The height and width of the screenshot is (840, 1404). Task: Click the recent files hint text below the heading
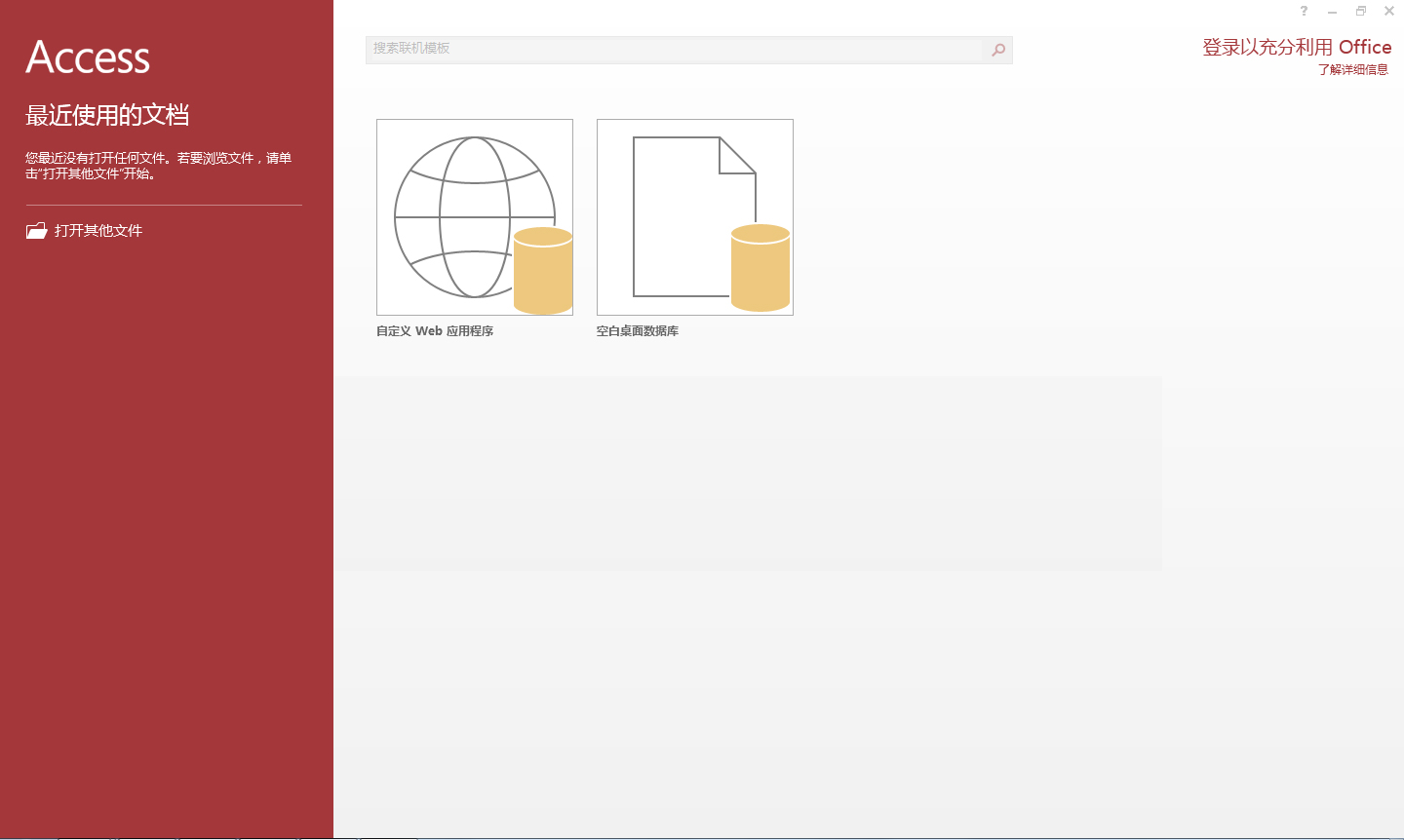(x=161, y=165)
